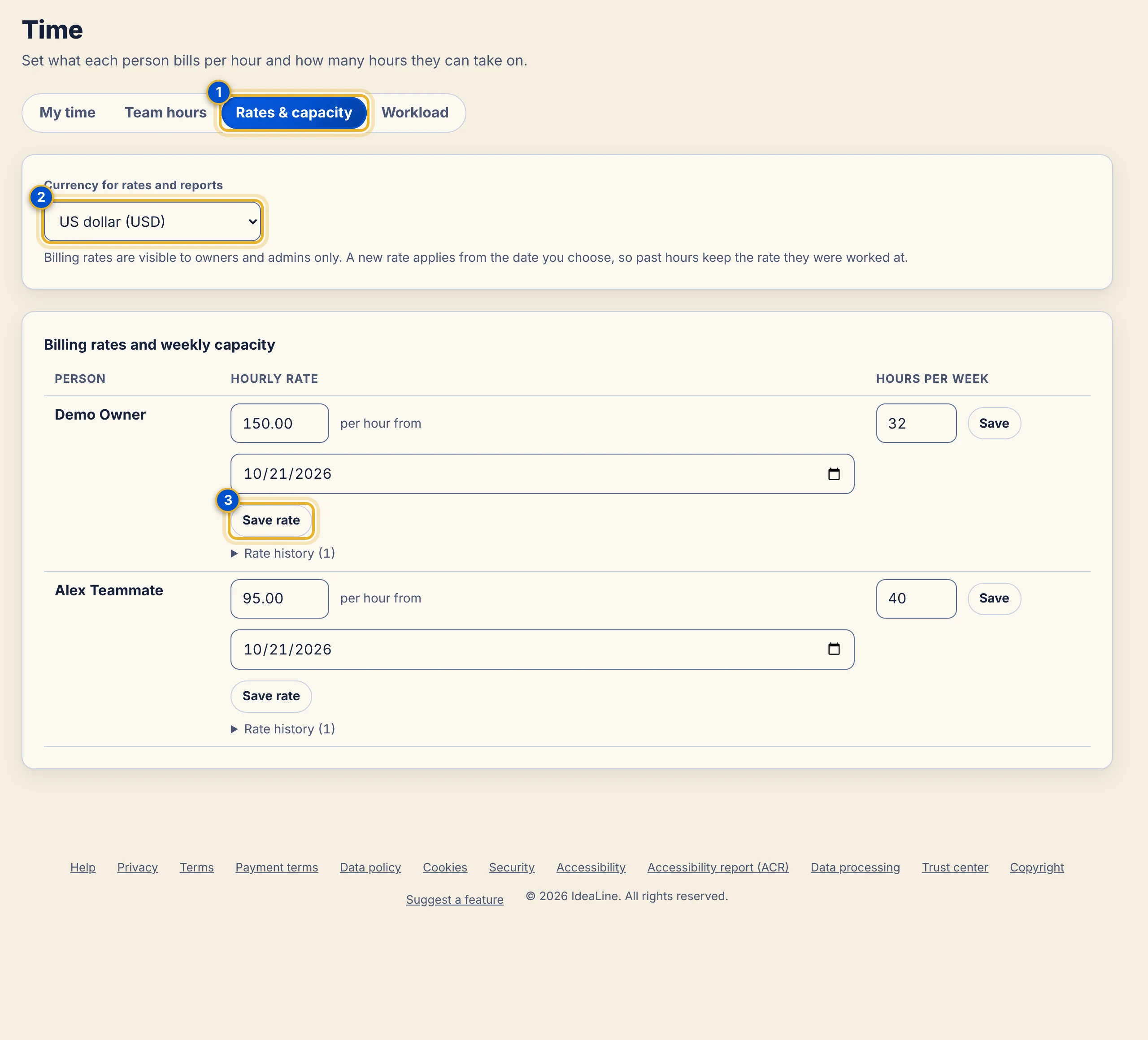The width and height of the screenshot is (1148, 1040).
Task: Click Alex Teammate's effective date field
Action: pyautogui.click(x=542, y=650)
